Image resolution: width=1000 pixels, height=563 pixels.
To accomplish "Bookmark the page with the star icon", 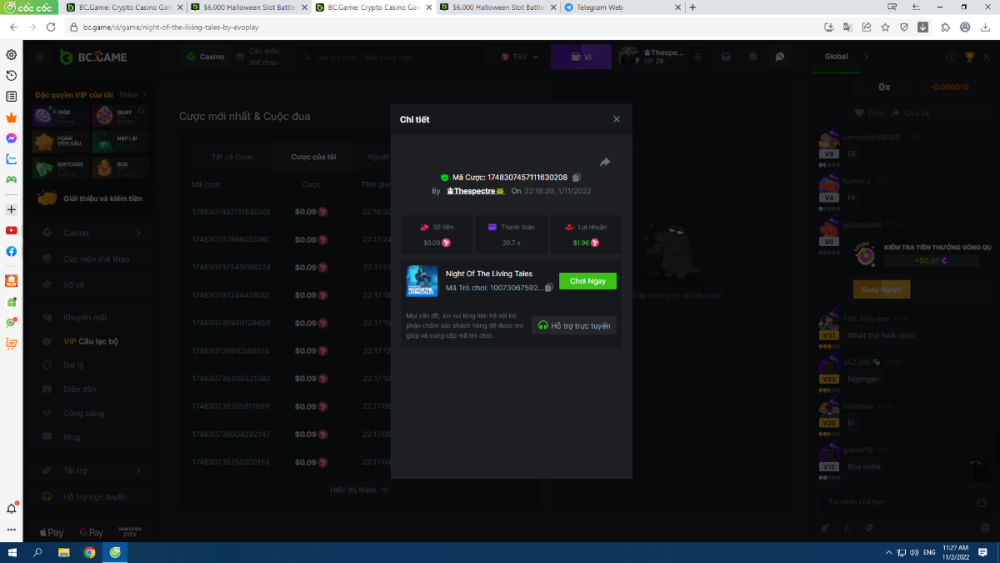I will point(885,27).
